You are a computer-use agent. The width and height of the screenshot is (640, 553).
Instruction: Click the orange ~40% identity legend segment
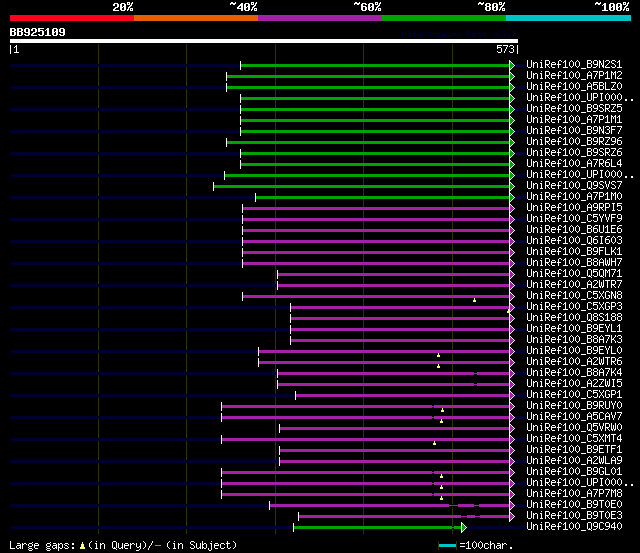(x=196, y=18)
